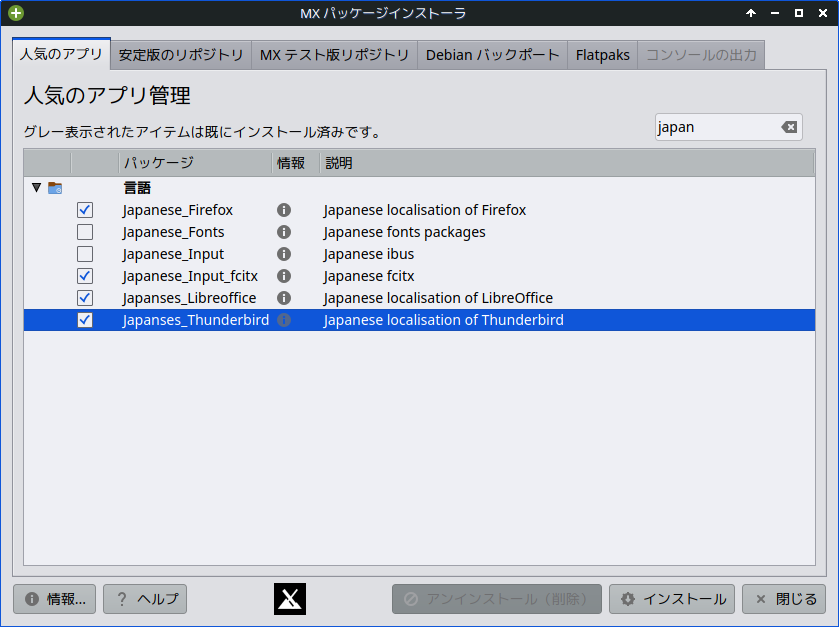Click the green plus app icon in the title bar
This screenshot has width=839, height=627.
point(16,13)
